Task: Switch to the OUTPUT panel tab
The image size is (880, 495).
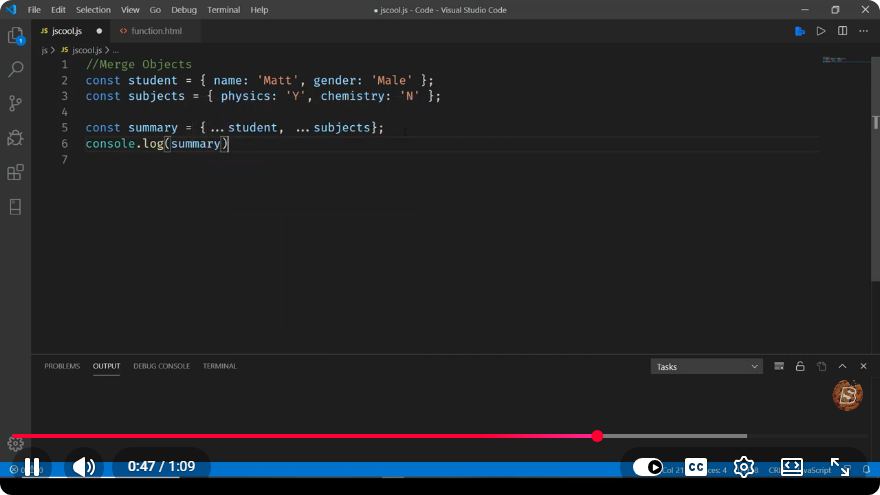Action: click(106, 366)
